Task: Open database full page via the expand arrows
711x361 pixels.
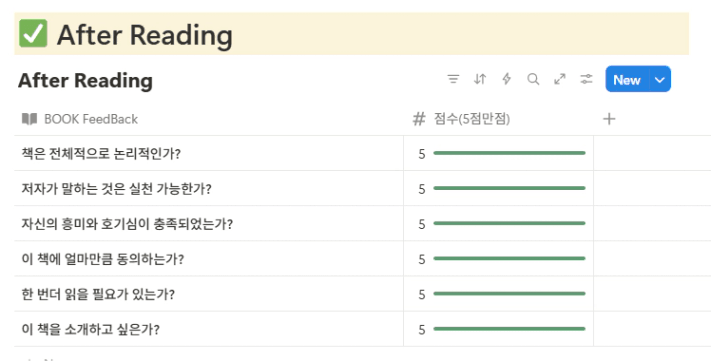Action: (x=560, y=79)
